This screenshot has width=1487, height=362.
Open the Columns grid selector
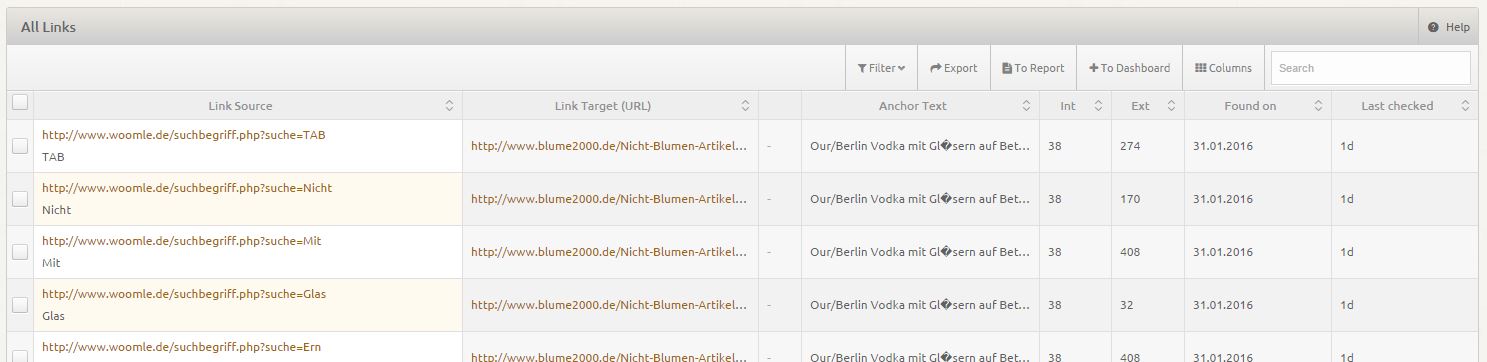(x=1224, y=68)
